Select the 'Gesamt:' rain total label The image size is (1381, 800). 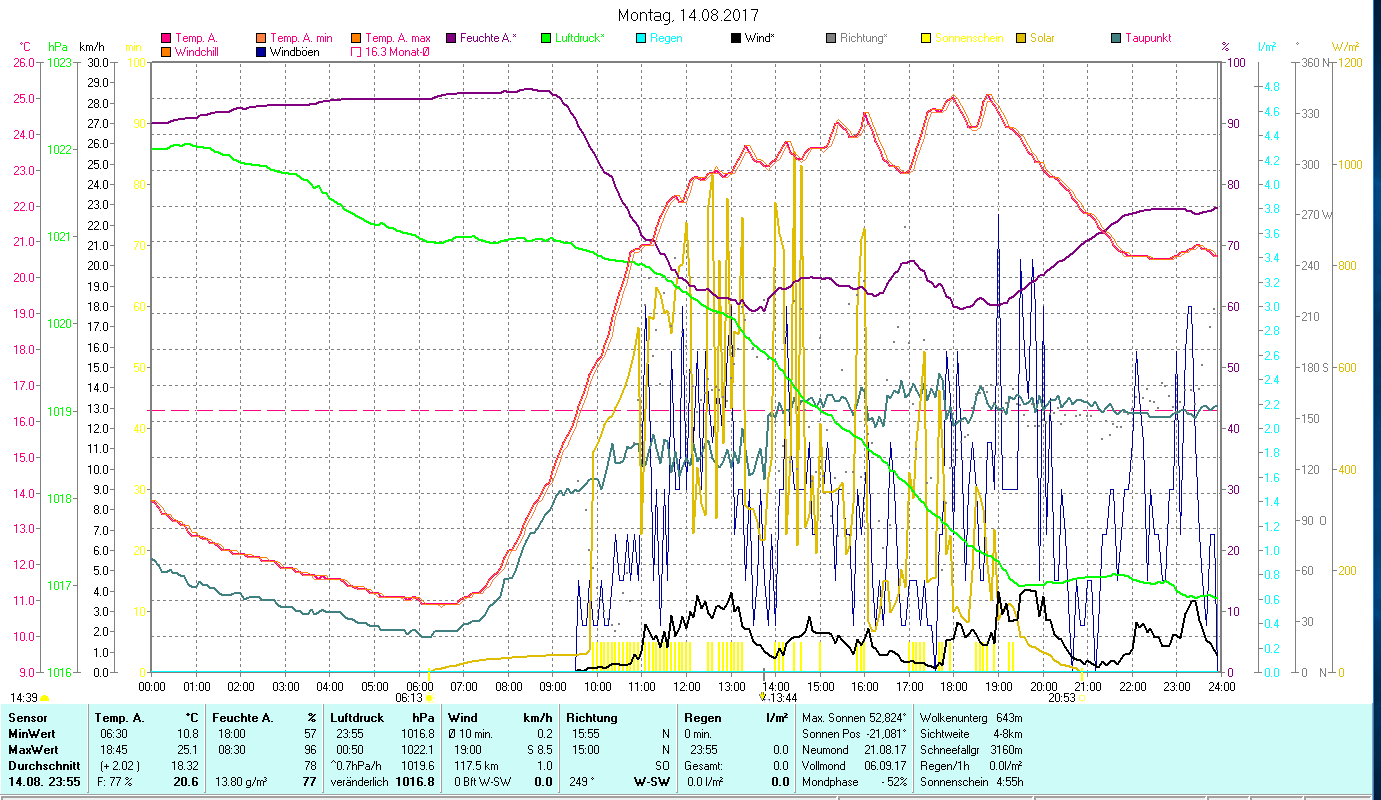704,766
